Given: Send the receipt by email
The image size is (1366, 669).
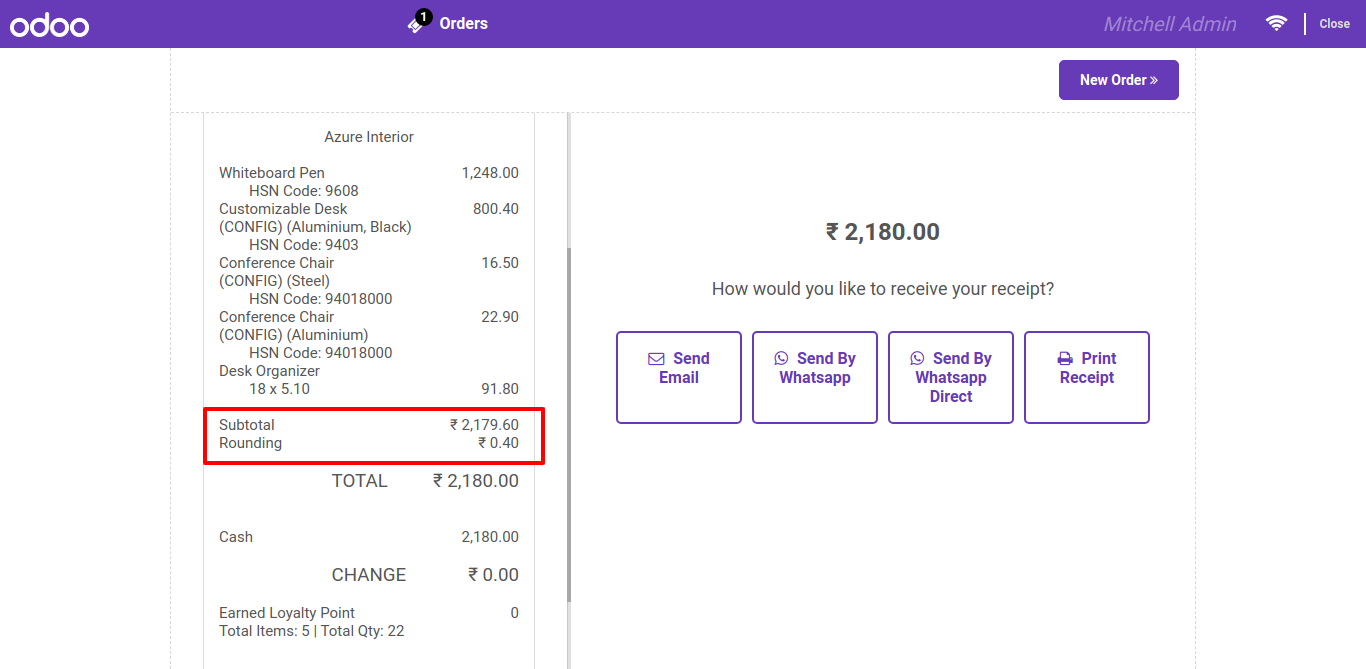Looking at the screenshot, I should pos(679,378).
